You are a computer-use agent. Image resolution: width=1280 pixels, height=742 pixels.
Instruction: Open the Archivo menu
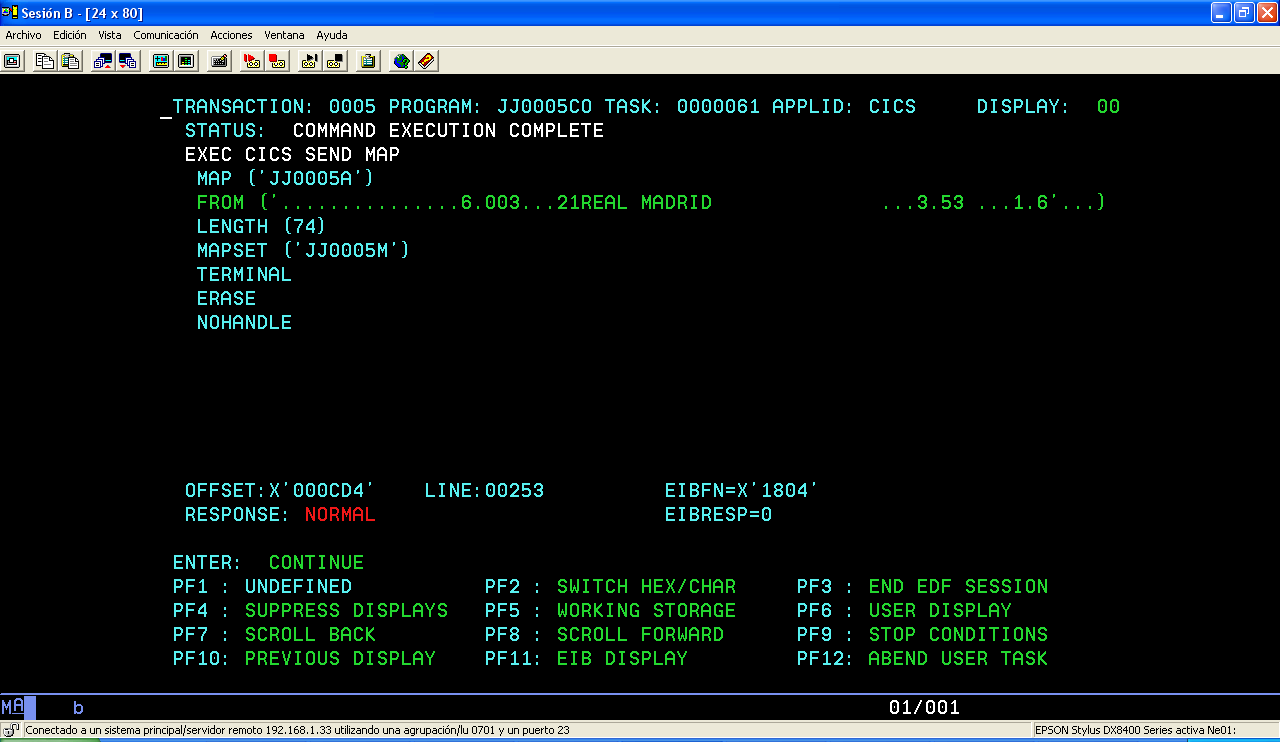tap(22, 35)
